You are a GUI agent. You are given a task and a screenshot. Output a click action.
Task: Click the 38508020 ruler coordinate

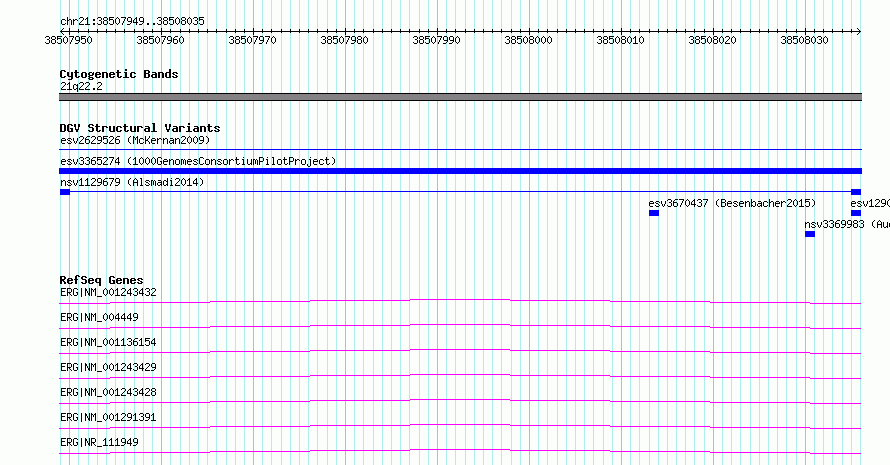712,40
